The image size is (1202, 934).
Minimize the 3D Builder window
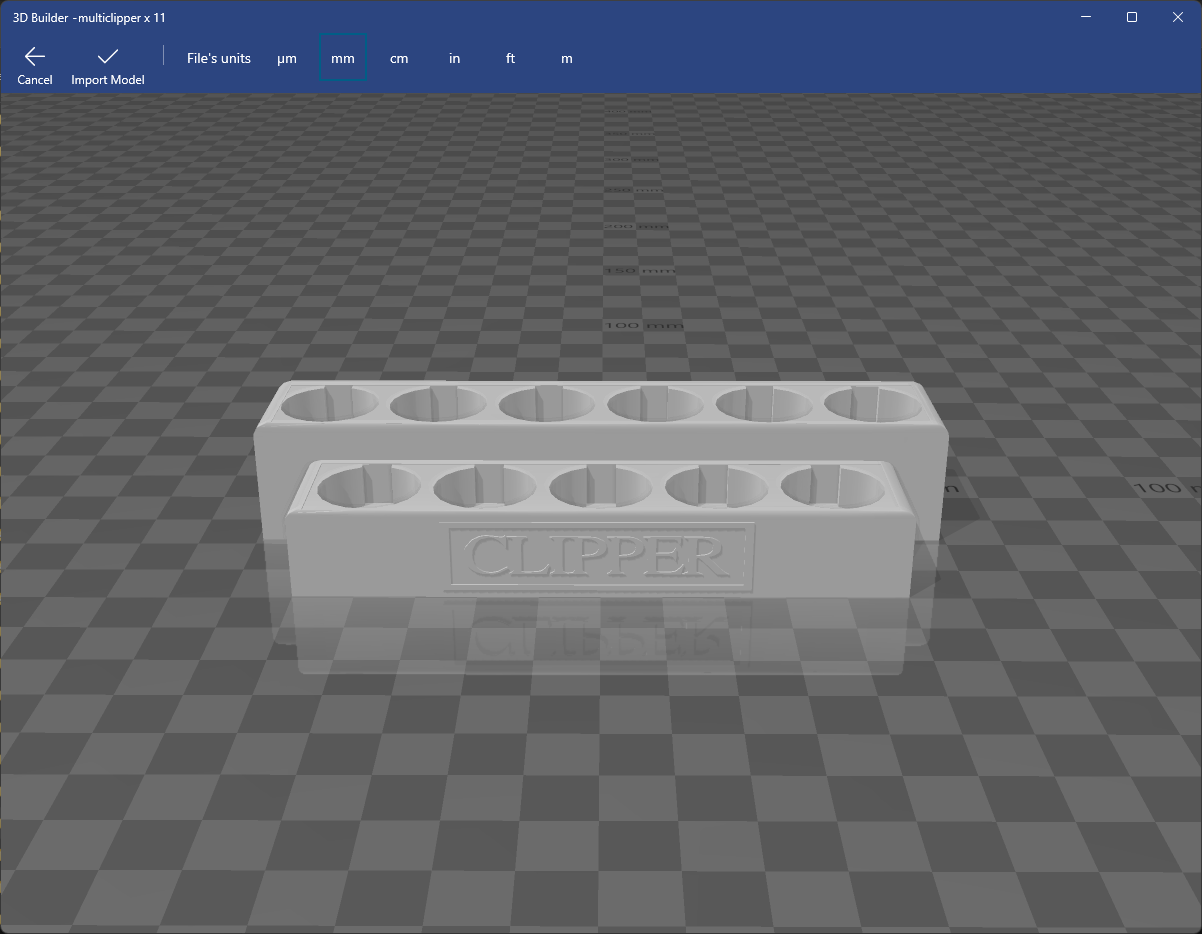(x=1085, y=17)
